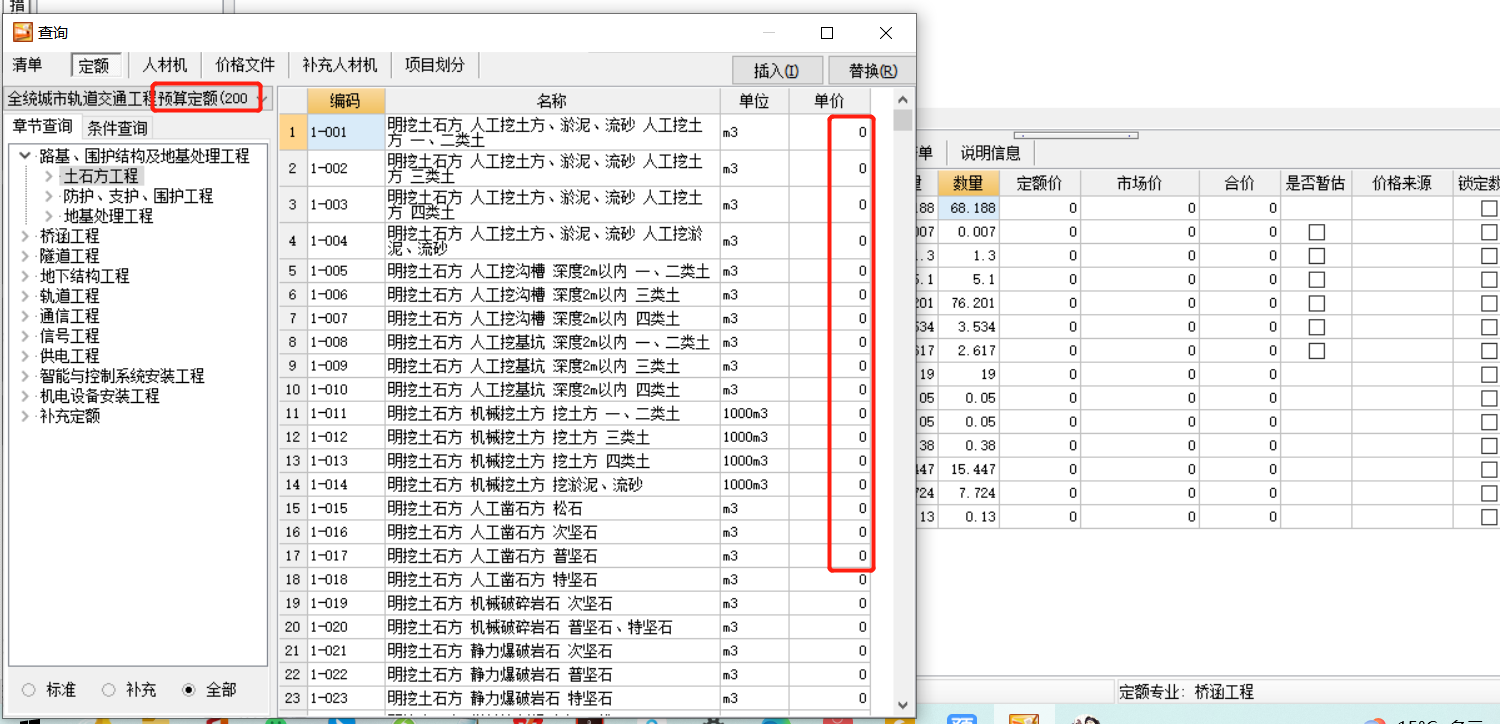Expand the 供电工程 node arrow

pos(25,356)
